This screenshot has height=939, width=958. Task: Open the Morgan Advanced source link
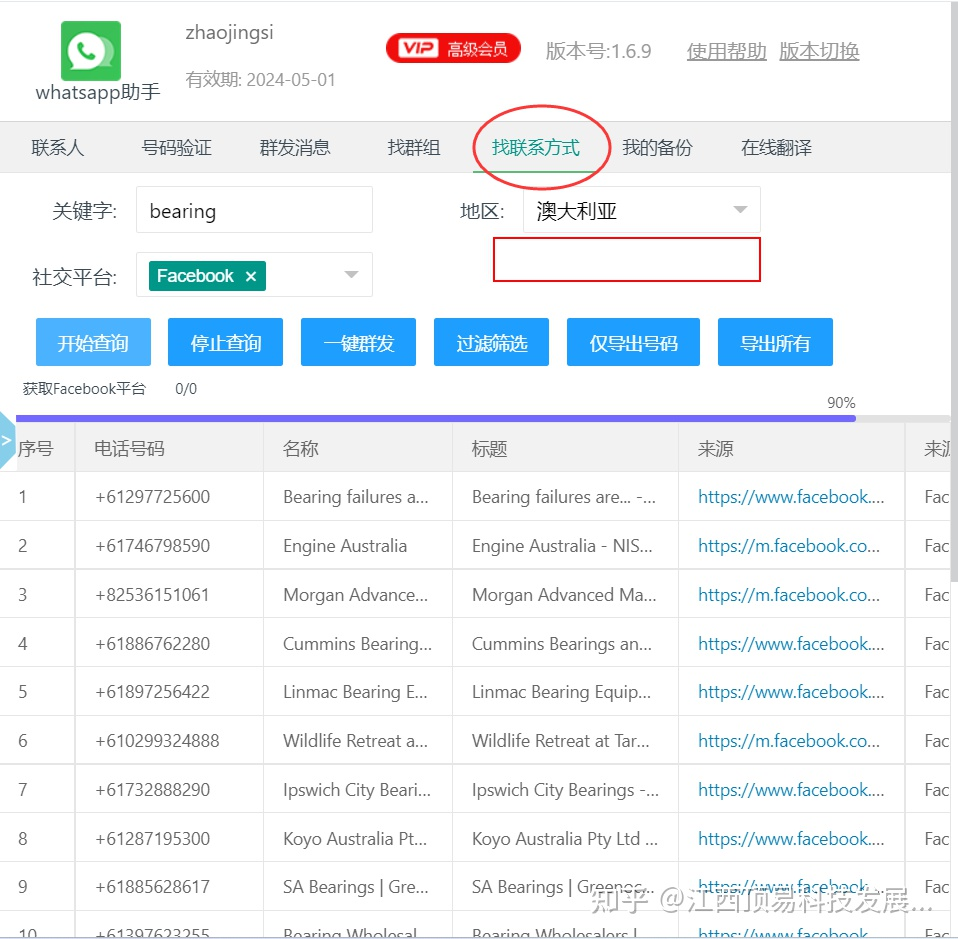point(789,594)
